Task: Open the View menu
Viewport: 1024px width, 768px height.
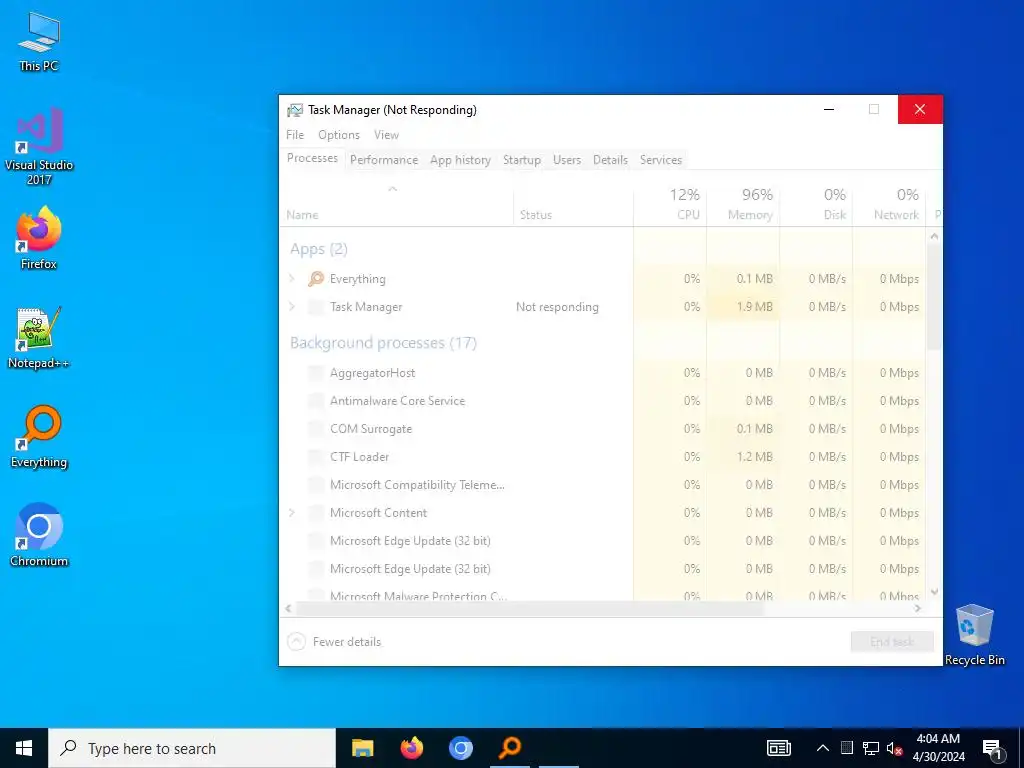Action: click(386, 135)
